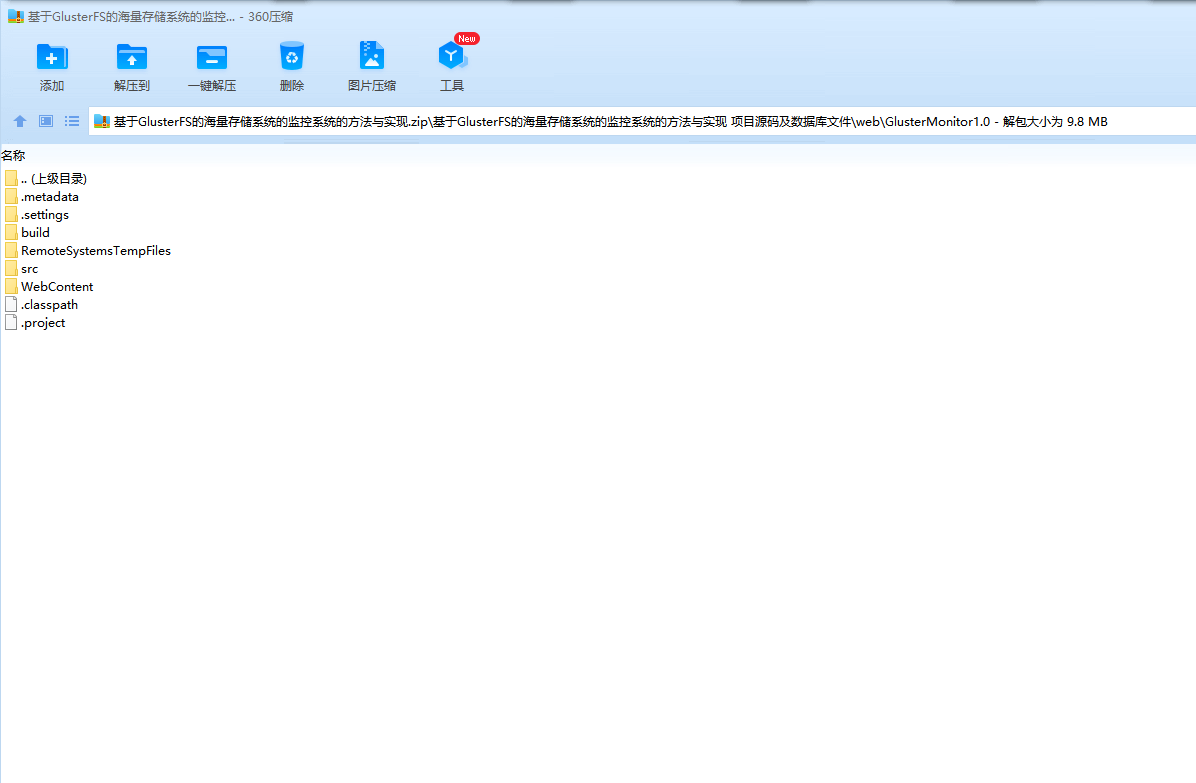
Task: Select the WebContent folder
Action: tap(49, 287)
